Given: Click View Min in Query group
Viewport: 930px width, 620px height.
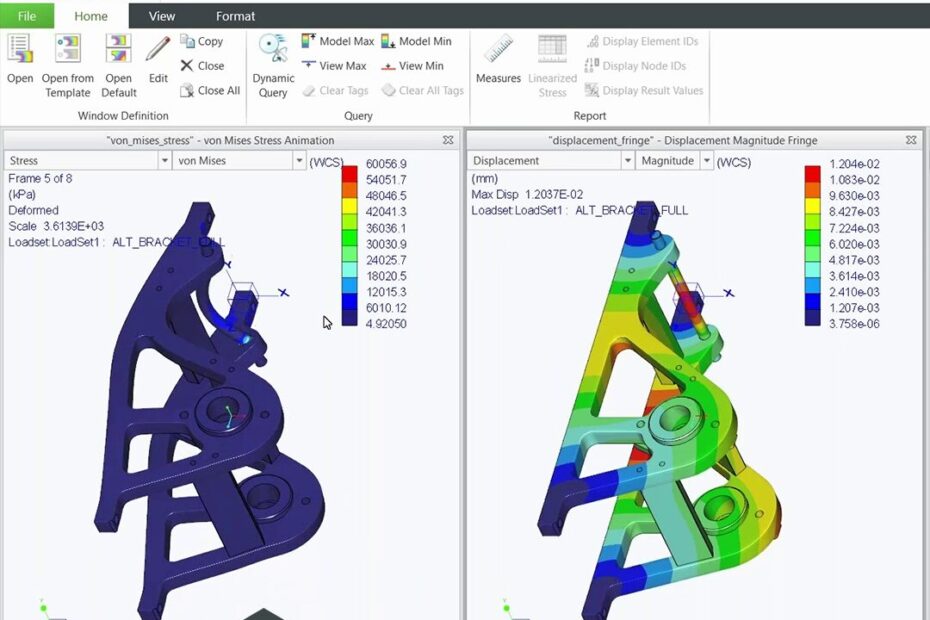Looking at the screenshot, I should click(x=412, y=66).
